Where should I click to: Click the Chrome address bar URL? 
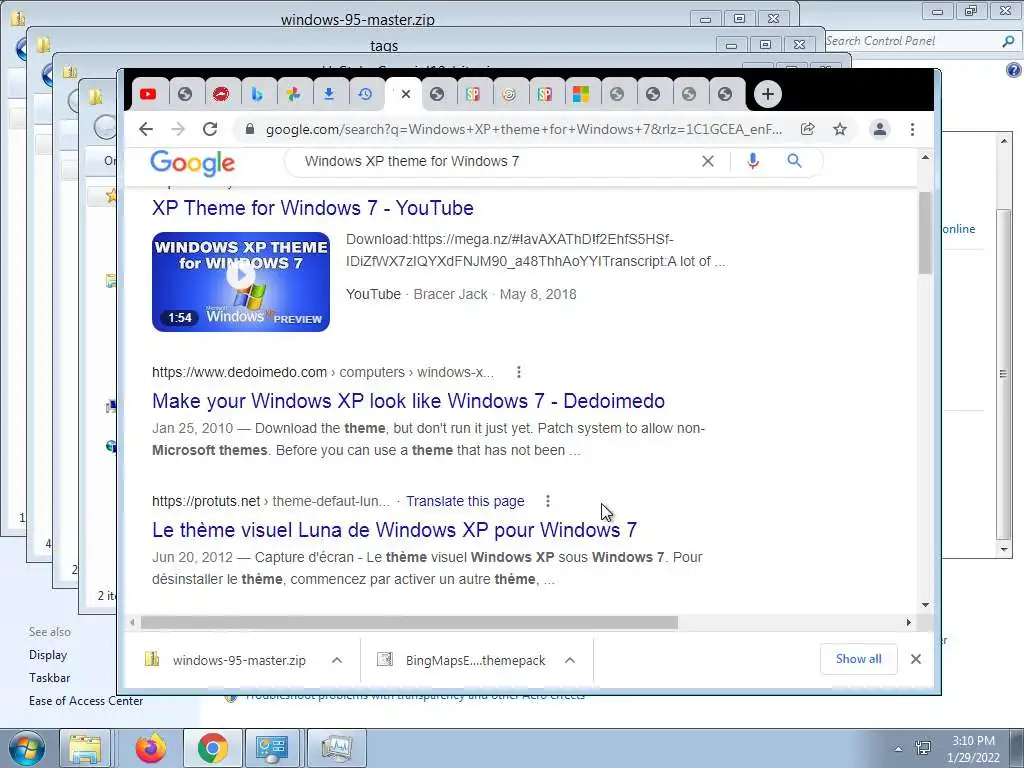pyautogui.click(x=524, y=129)
